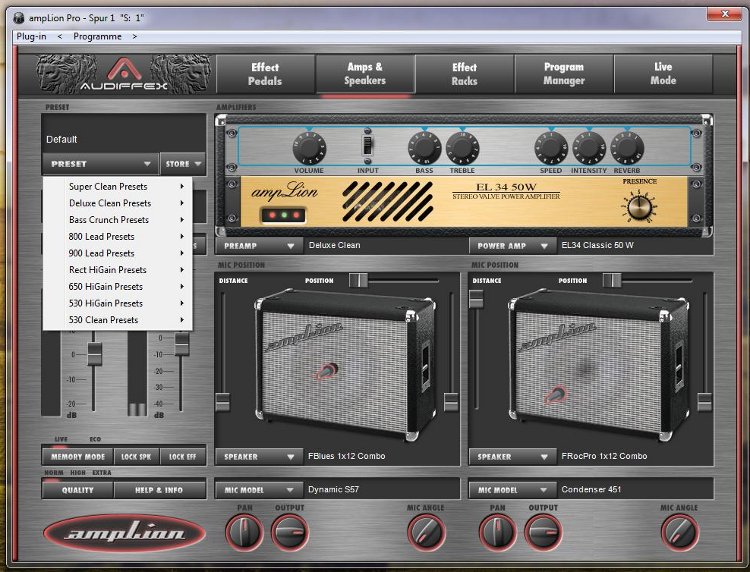Click right mic POSITION horizontal slider handle
Screen dimensions: 750x572
click(x=612, y=280)
